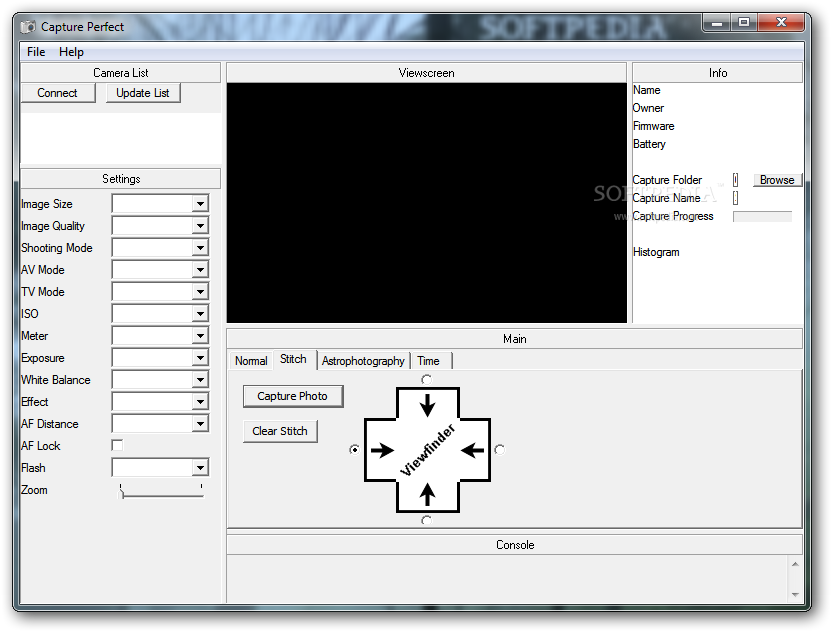Viewport: 832px width, 632px height.
Task: Click the Firmware label in Info
Action: click(x=653, y=126)
